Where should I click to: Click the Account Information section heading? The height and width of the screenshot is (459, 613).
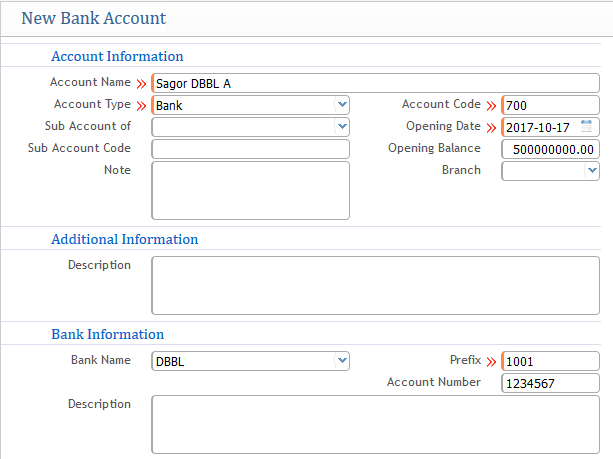[117, 56]
